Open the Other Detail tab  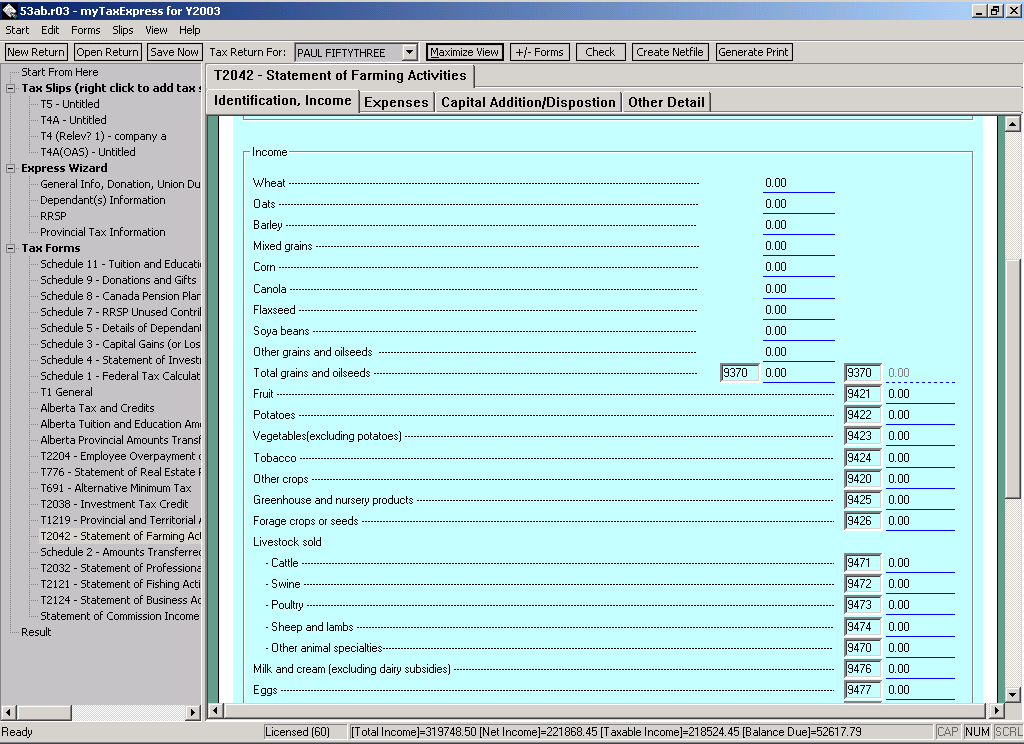[x=666, y=102]
